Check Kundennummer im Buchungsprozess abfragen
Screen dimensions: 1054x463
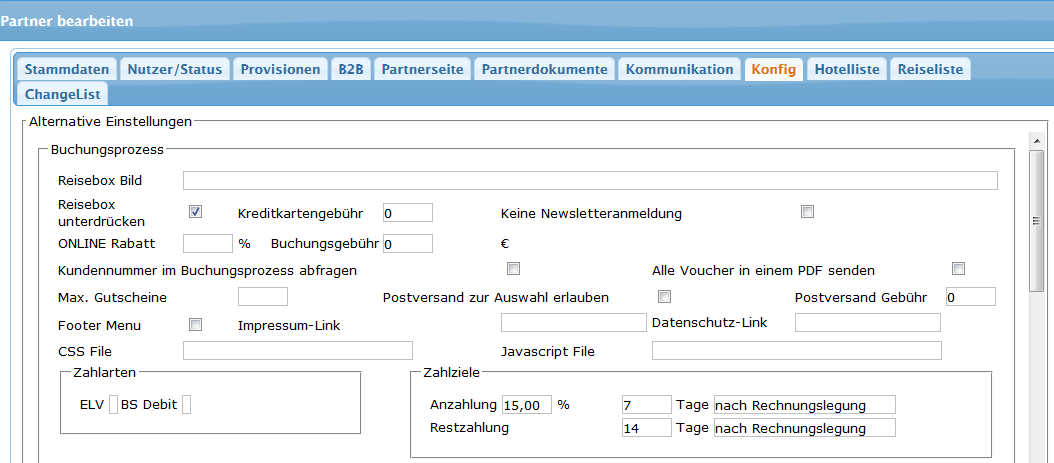(x=514, y=268)
